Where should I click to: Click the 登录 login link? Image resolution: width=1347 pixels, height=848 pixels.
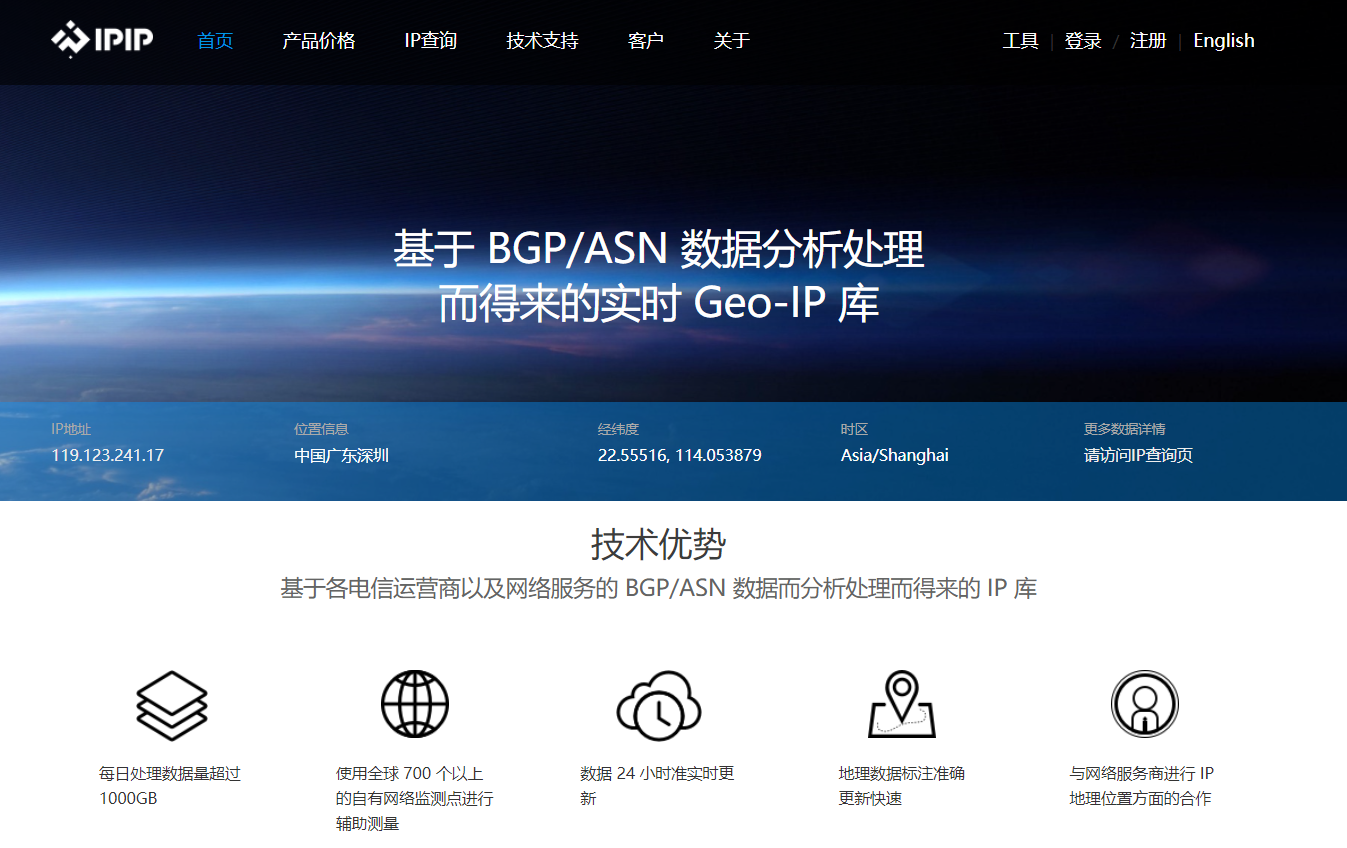click(x=1083, y=41)
